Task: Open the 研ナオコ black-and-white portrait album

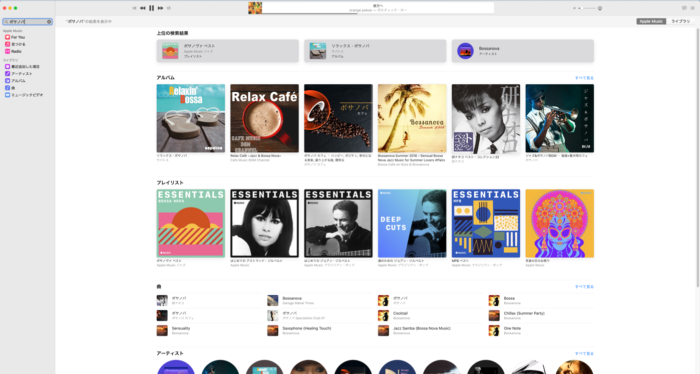Action: pos(486,118)
